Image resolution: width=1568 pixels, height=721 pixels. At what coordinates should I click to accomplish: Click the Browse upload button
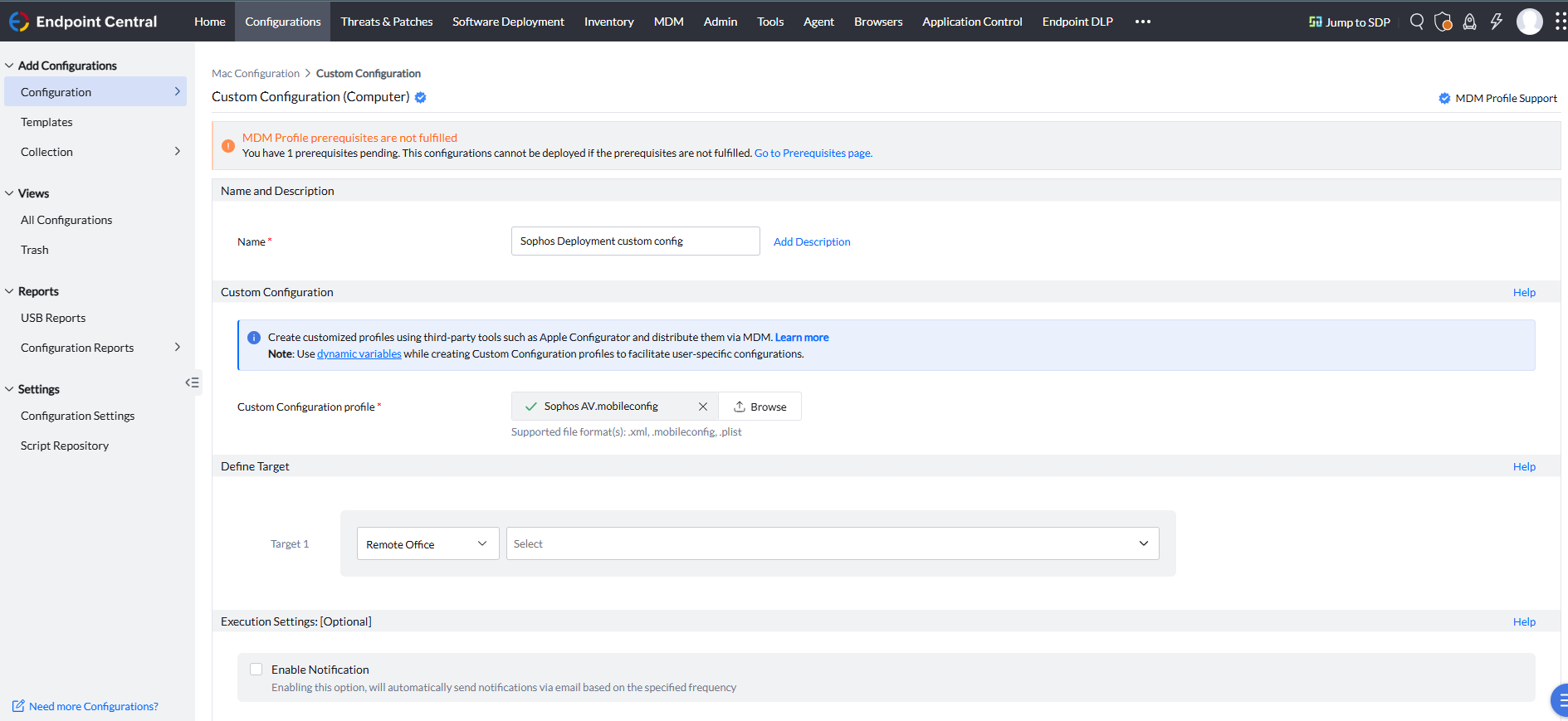coord(760,407)
